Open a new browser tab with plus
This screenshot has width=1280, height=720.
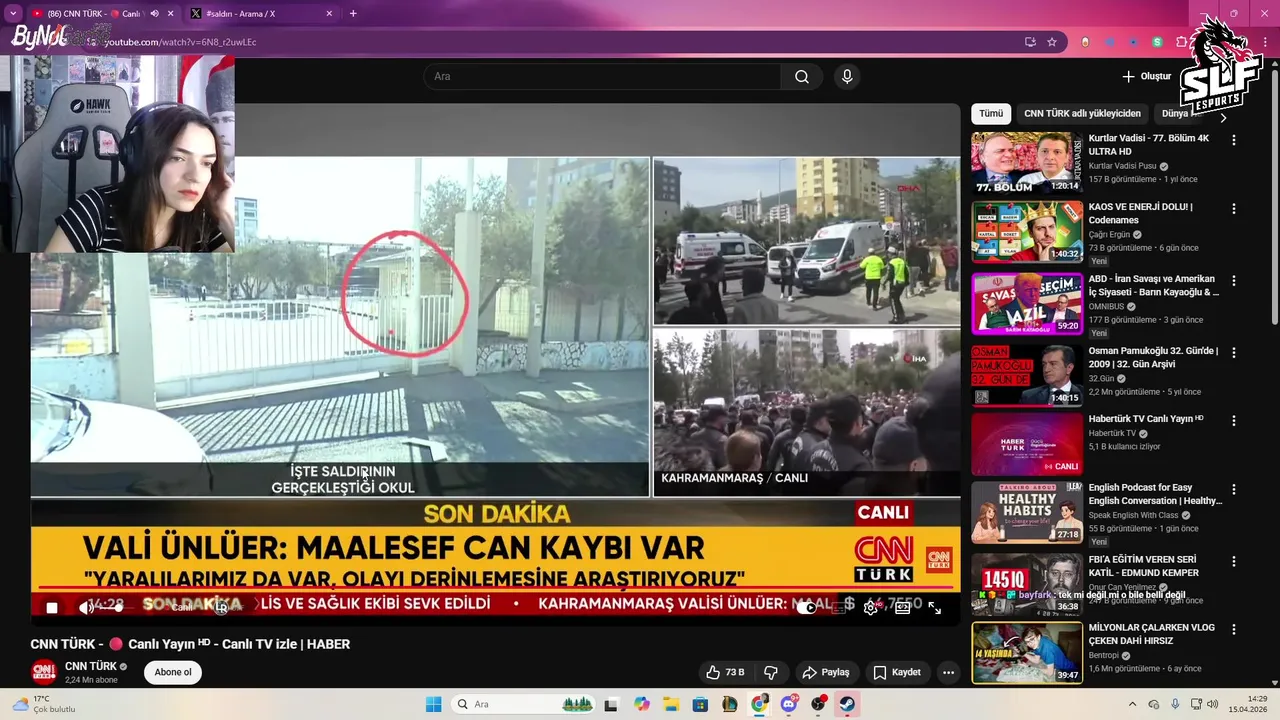coord(353,14)
